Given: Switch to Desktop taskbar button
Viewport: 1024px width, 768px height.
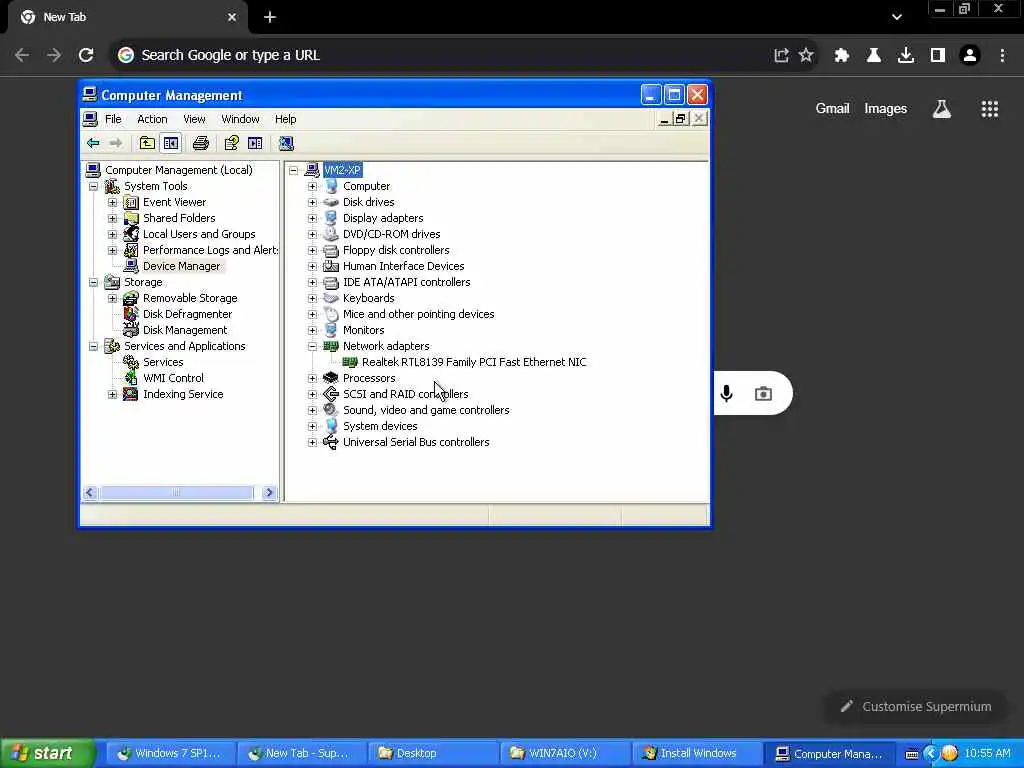Looking at the screenshot, I should (x=434, y=753).
